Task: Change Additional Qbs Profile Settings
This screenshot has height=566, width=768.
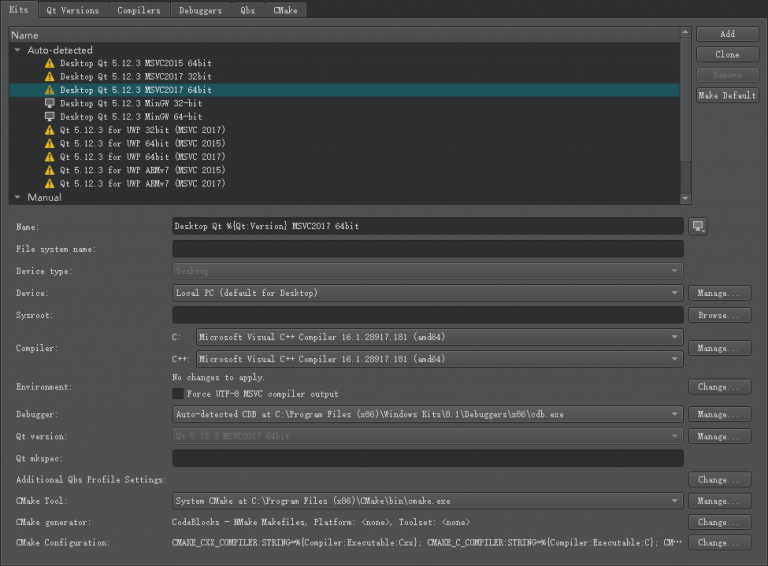Action: (720, 479)
